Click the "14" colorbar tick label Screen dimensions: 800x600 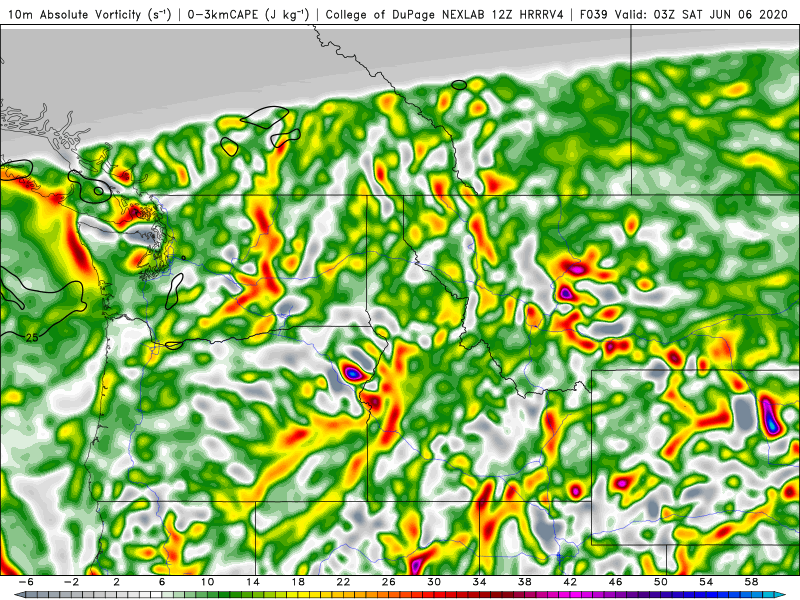[x=253, y=582]
